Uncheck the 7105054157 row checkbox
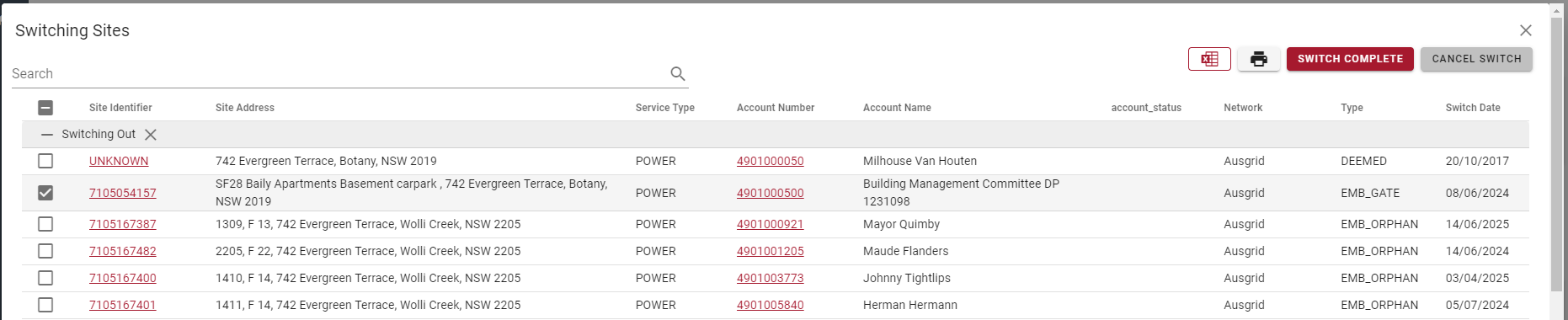 point(45,193)
